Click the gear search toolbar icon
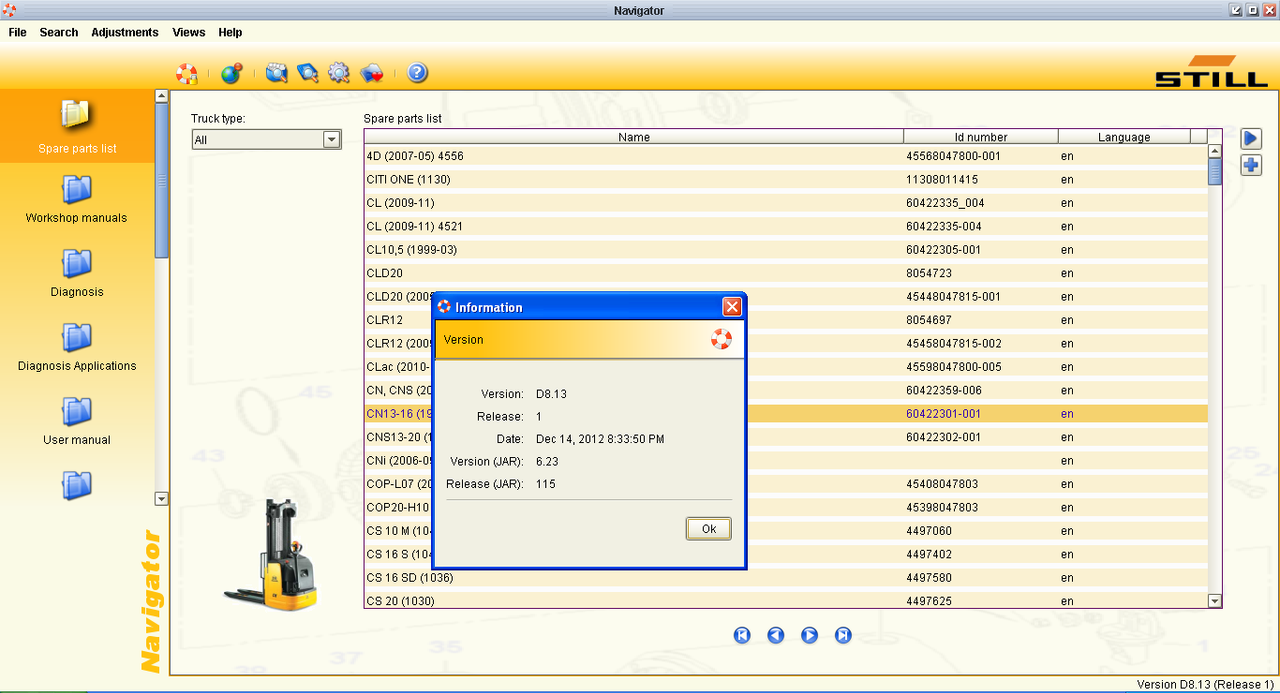Image resolution: width=1280 pixels, height=693 pixels. click(339, 73)
